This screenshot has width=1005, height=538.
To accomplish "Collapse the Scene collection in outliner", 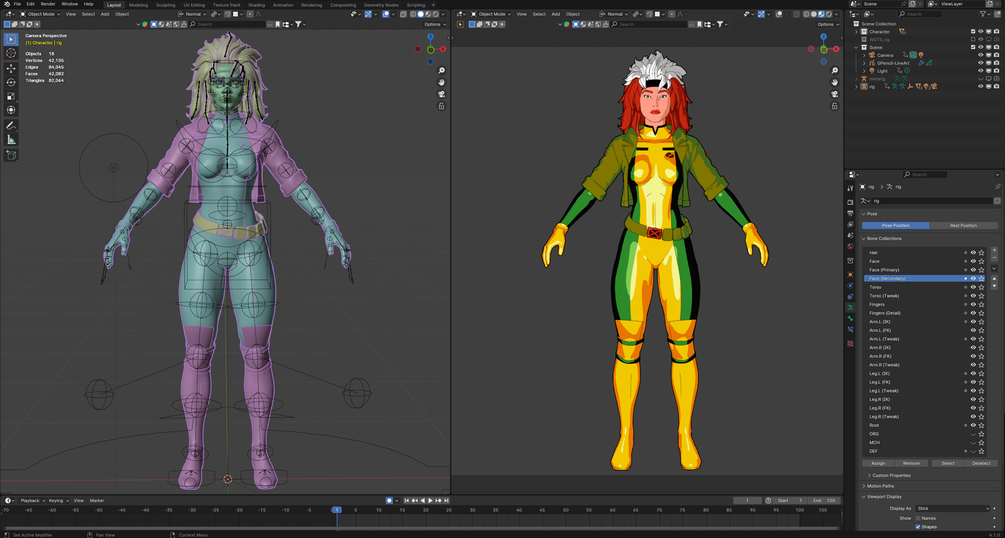I will pyautogui.click(x=856, y=47).
